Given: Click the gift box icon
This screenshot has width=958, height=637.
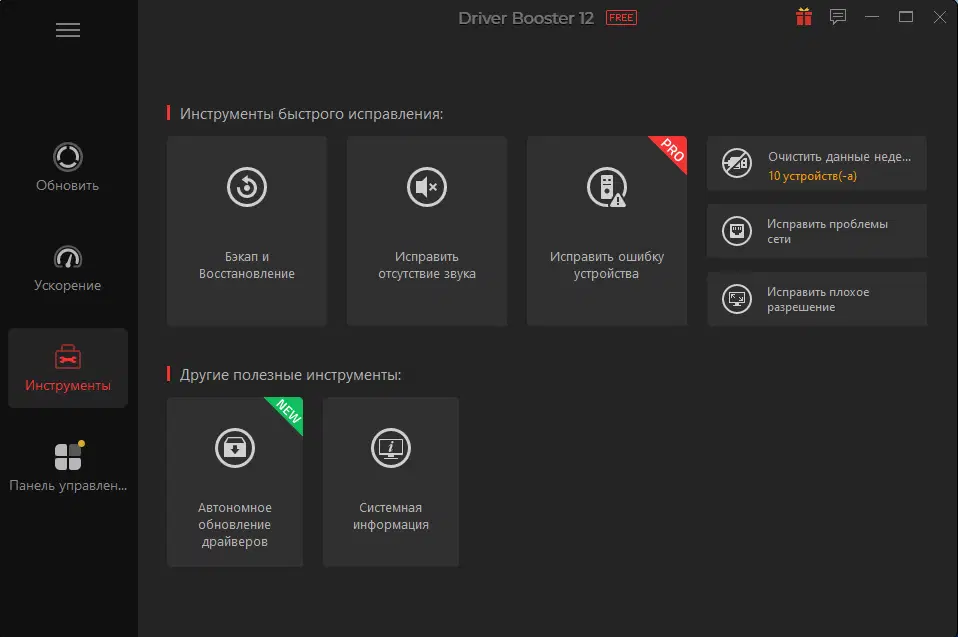Looking at the screenshot, I should 804,17.
